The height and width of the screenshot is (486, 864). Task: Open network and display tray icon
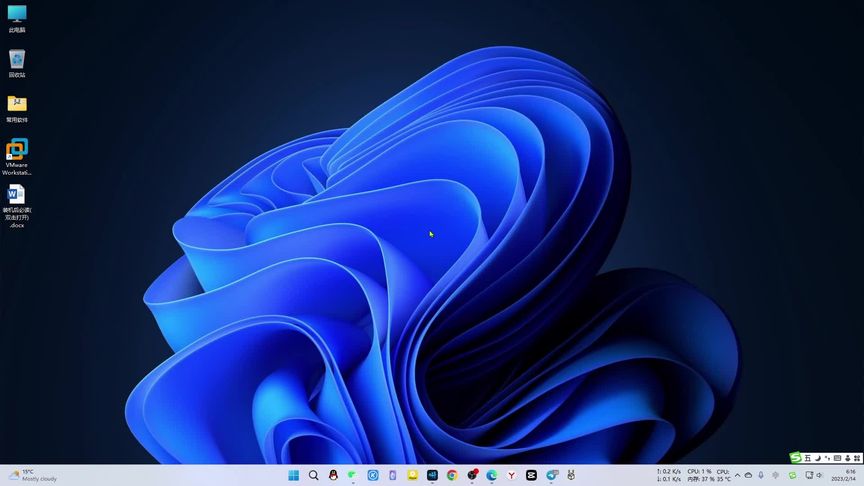point(809,475)
